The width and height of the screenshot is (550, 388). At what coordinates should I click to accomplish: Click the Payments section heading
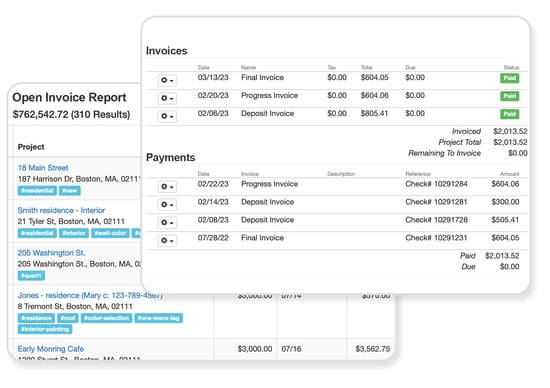170,158
